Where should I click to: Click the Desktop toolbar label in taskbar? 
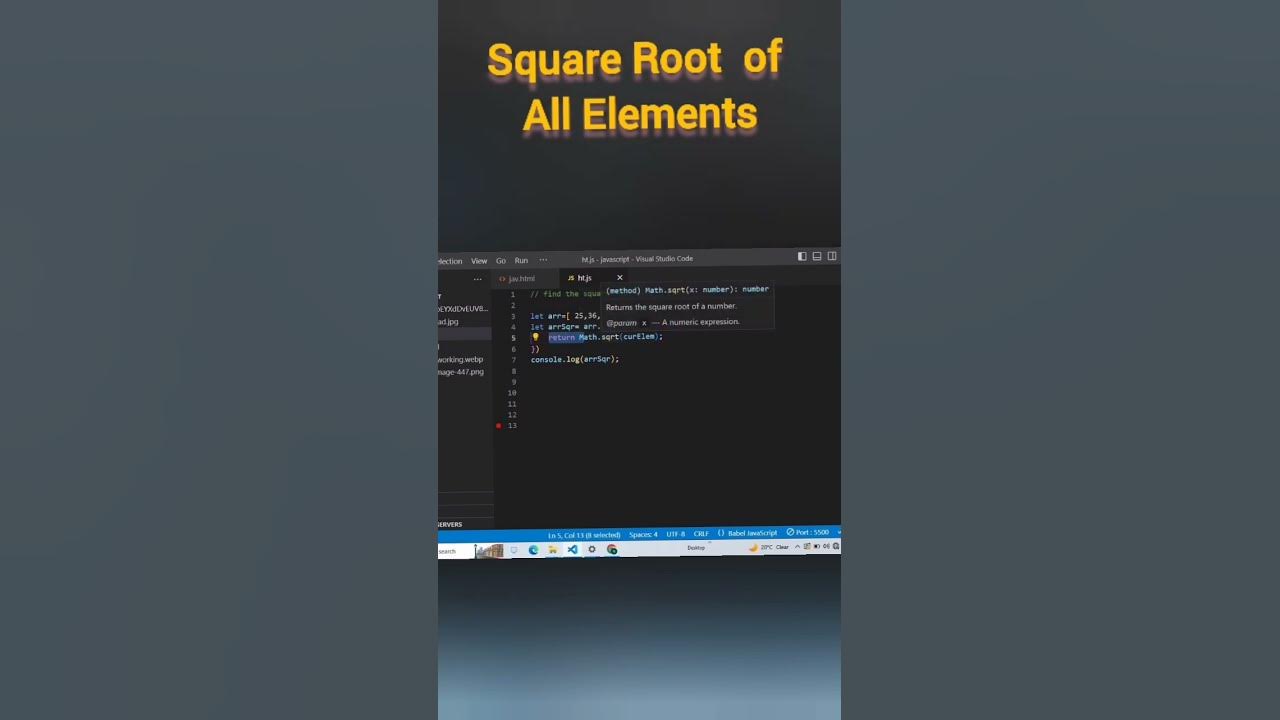[x=696, y=548]
